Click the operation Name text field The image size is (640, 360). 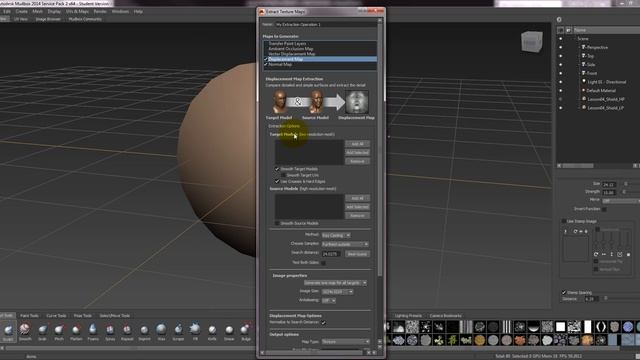coord(325,24)
